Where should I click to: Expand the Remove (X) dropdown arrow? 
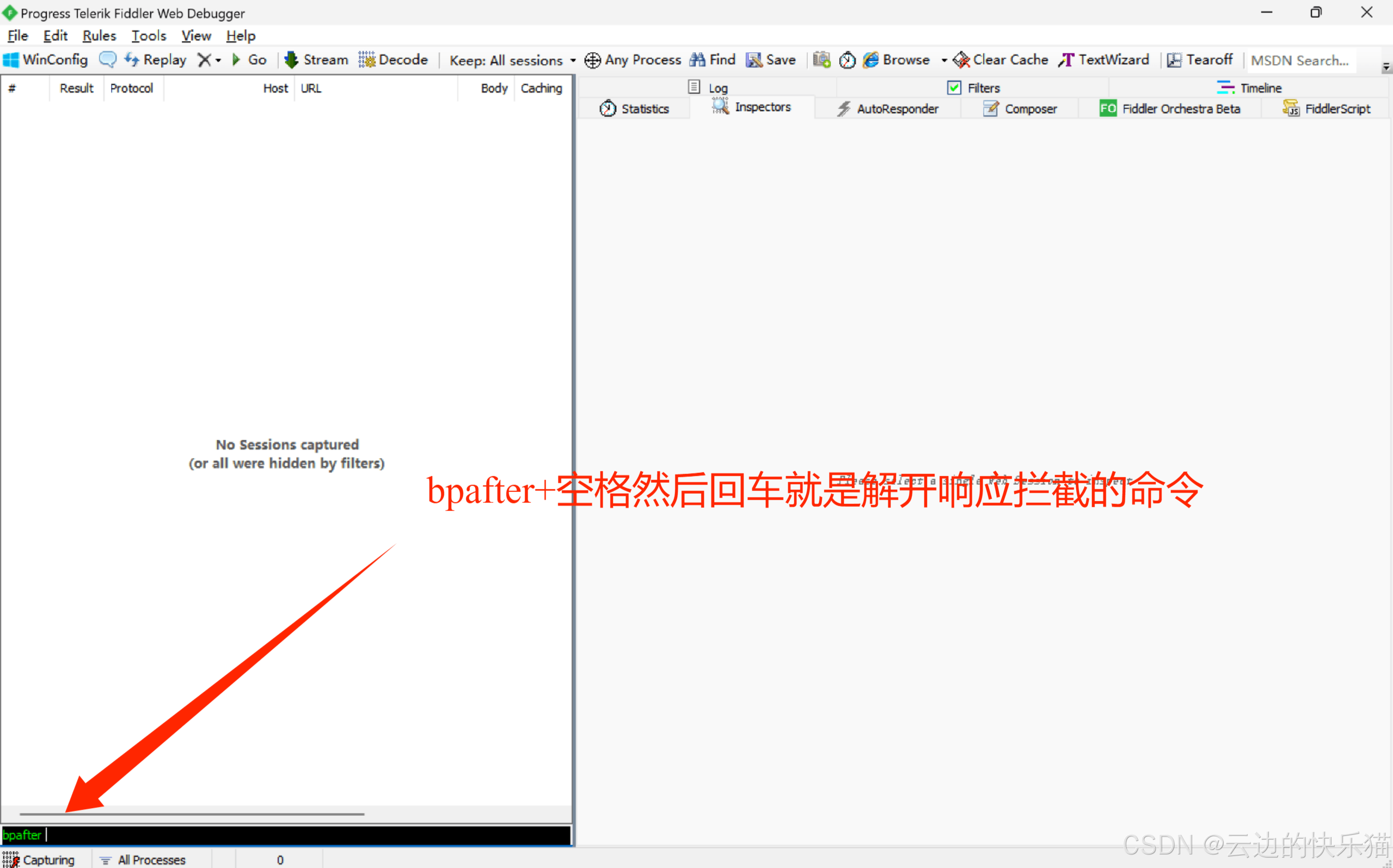(218, 60)
